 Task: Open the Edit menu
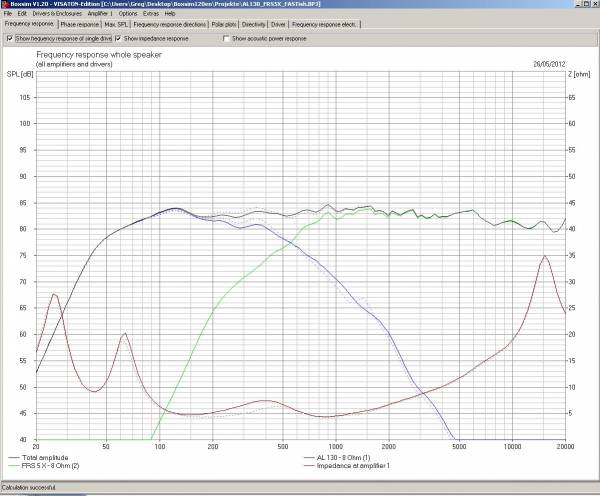coord(22,13)
